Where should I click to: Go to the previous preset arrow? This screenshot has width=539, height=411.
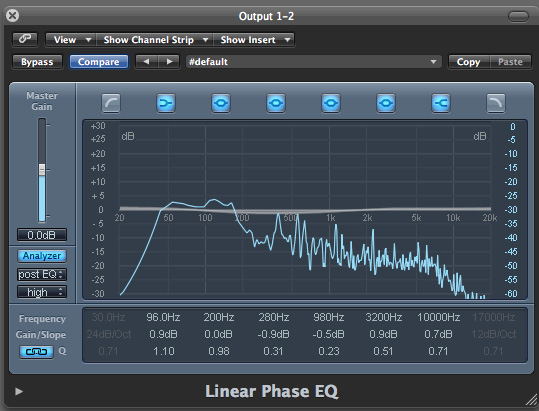click(147, 62)
